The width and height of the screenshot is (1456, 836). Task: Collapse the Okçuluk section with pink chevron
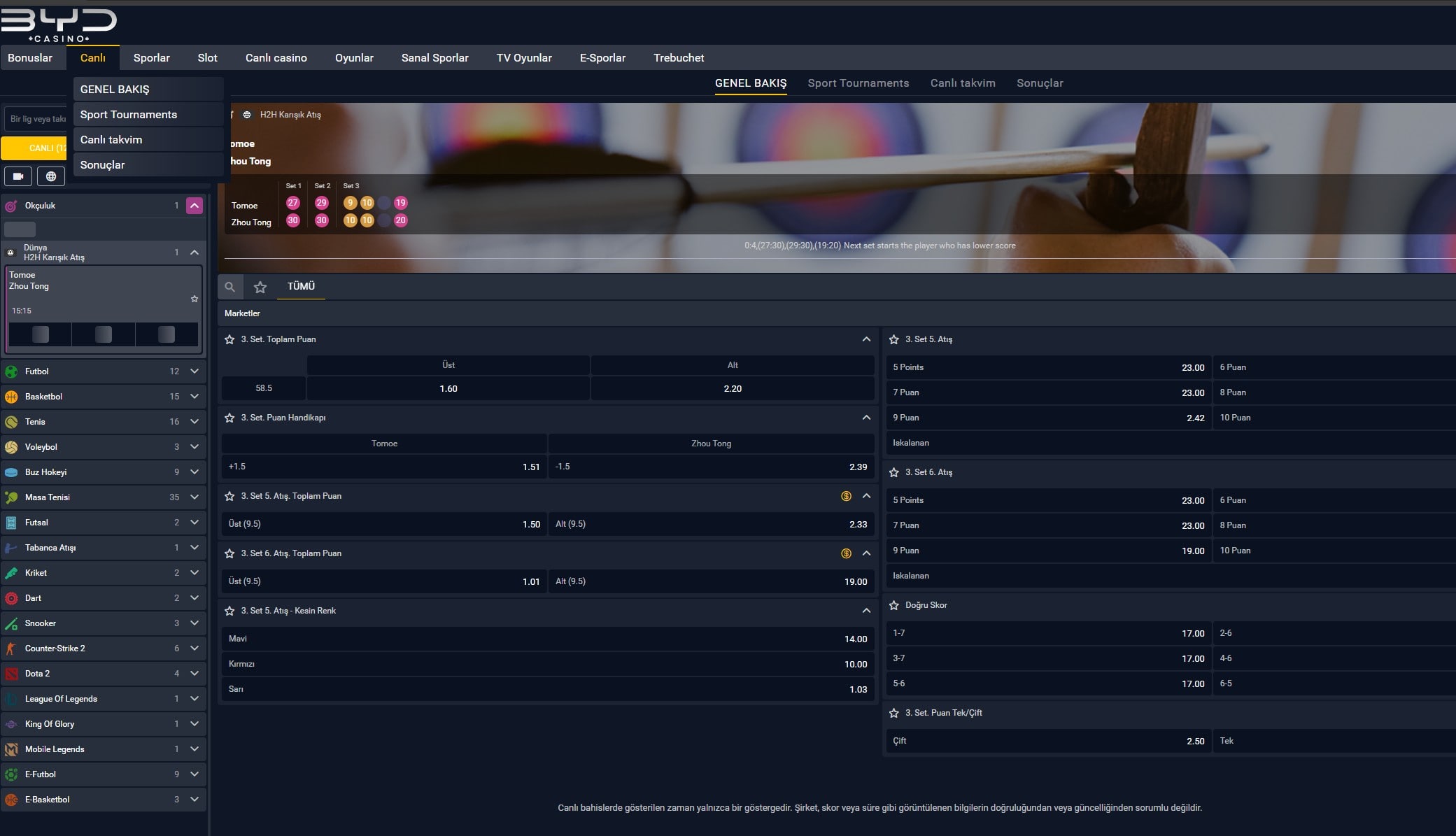pyautogui.click(x=195, y=206)
